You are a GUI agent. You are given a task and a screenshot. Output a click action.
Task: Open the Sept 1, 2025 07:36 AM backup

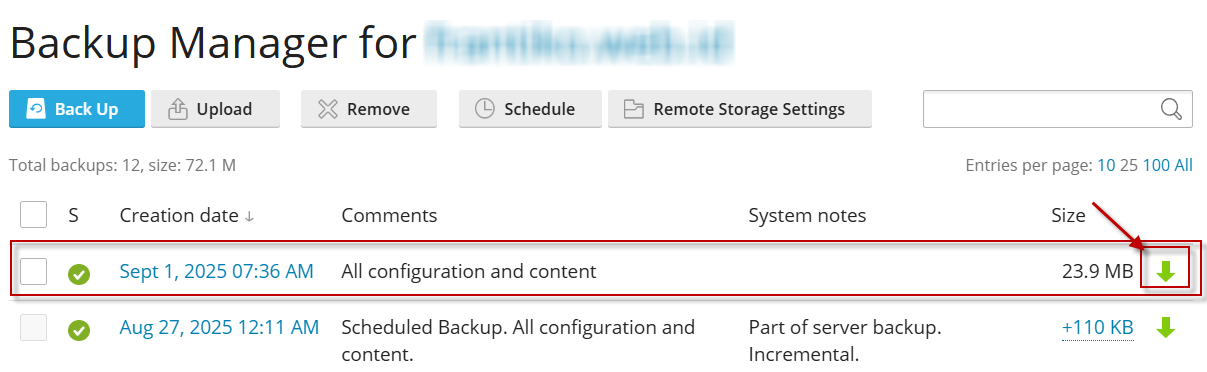point(216,271)
